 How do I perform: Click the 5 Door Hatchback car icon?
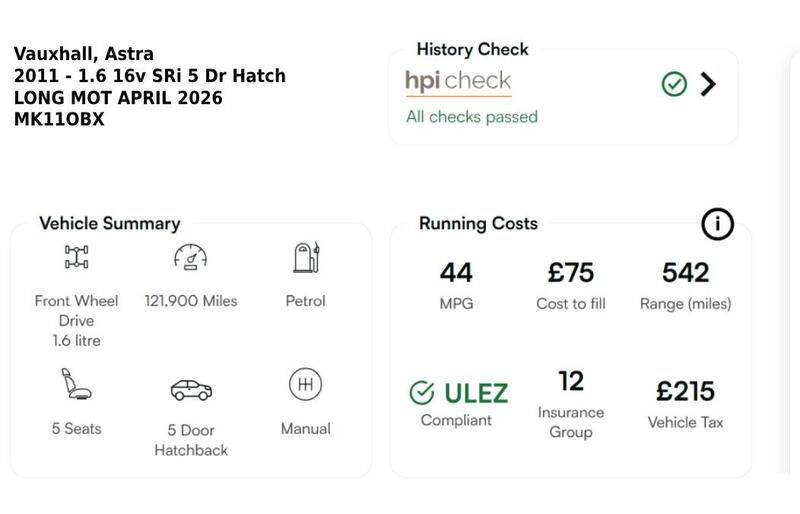point(191,390)
